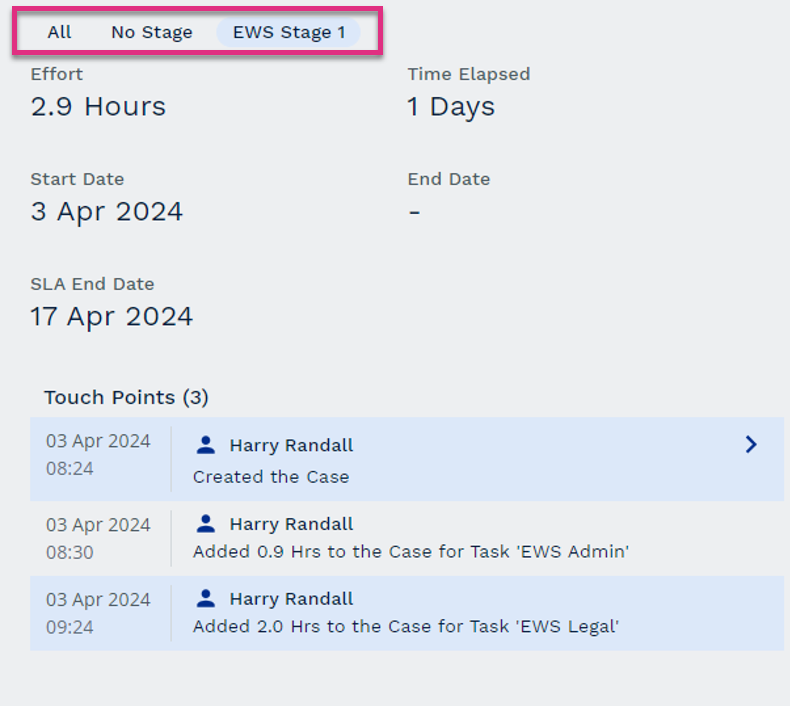Click the empty End Date dash value
Image resolution: width=790 pixels, height=706 pixels.
[x=414, y=213]
